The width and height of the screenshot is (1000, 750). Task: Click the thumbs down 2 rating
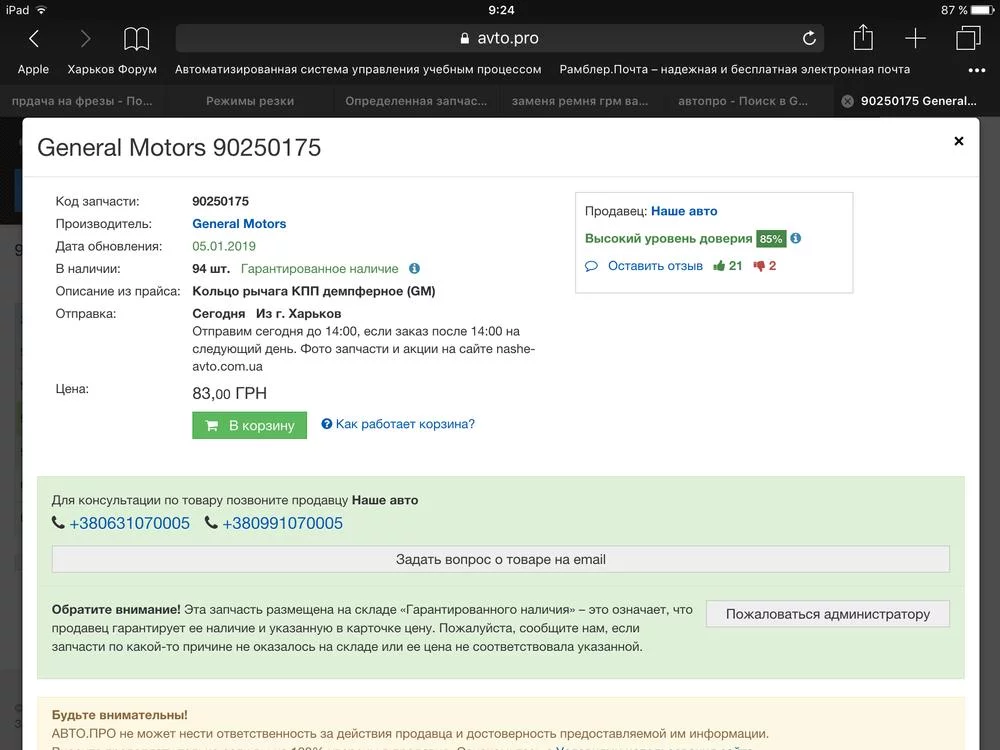coord(765,266)
